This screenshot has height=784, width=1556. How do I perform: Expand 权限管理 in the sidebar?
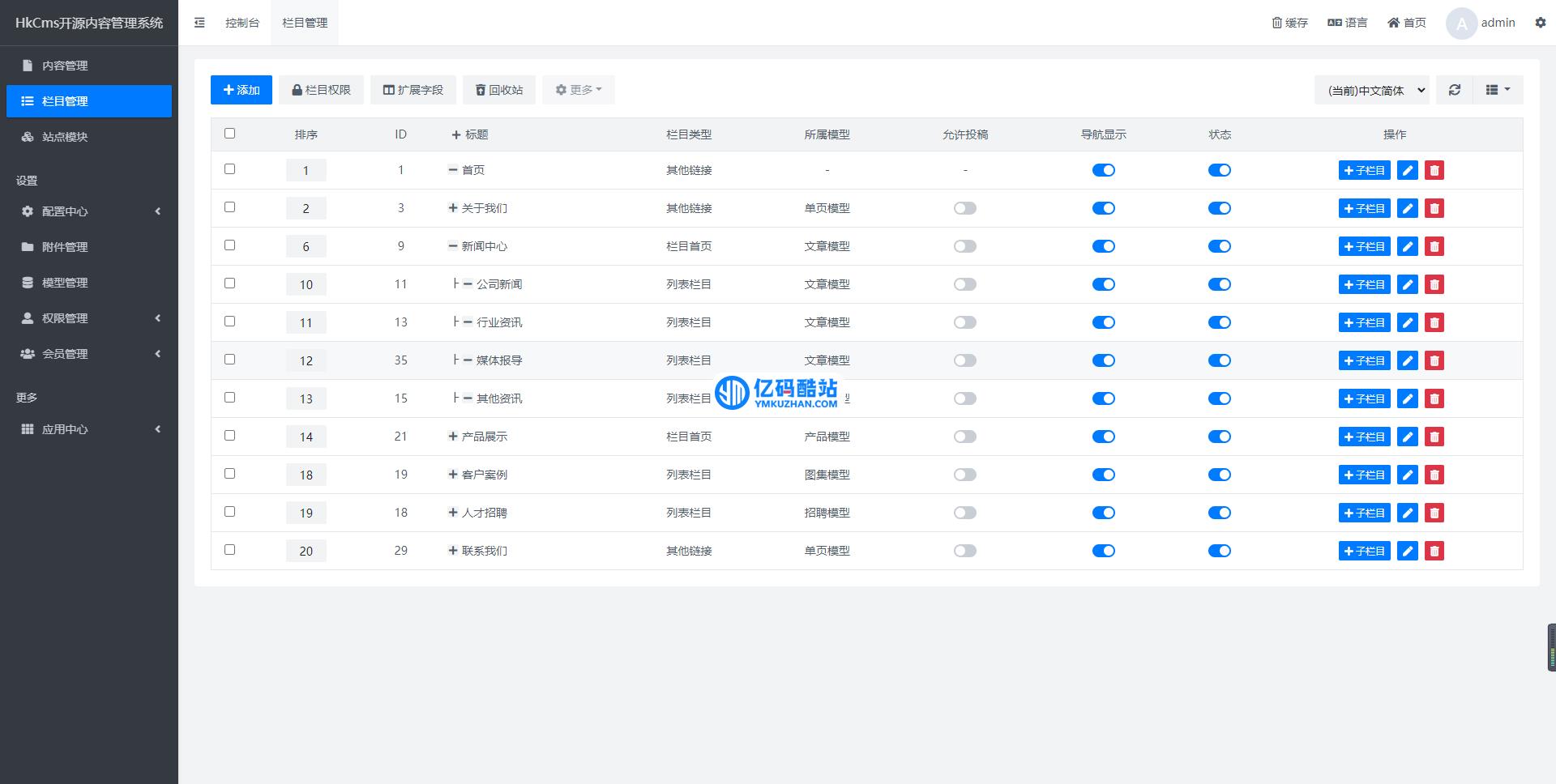tap(89, 318)
